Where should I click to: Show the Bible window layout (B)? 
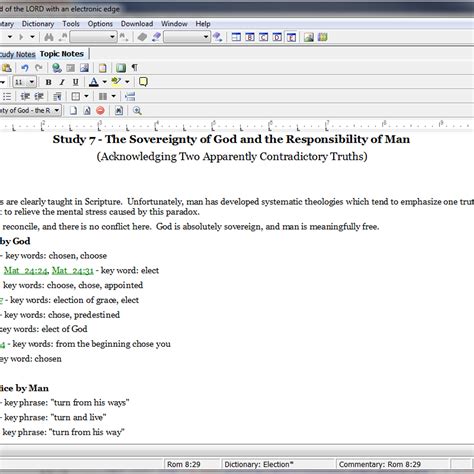pos(250,37)
